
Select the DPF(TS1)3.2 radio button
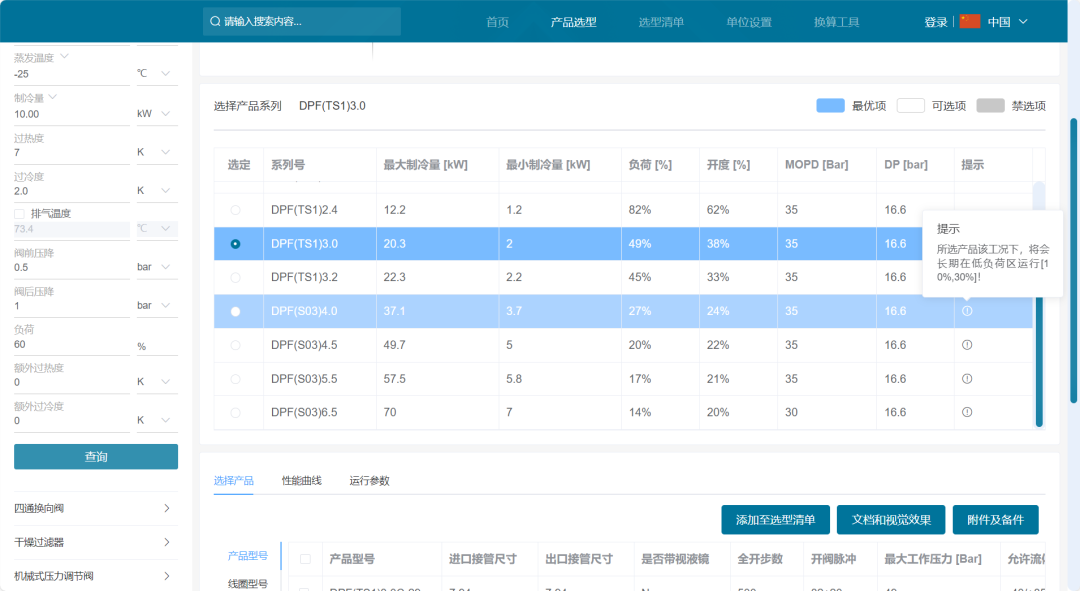(x=236, y=278)
